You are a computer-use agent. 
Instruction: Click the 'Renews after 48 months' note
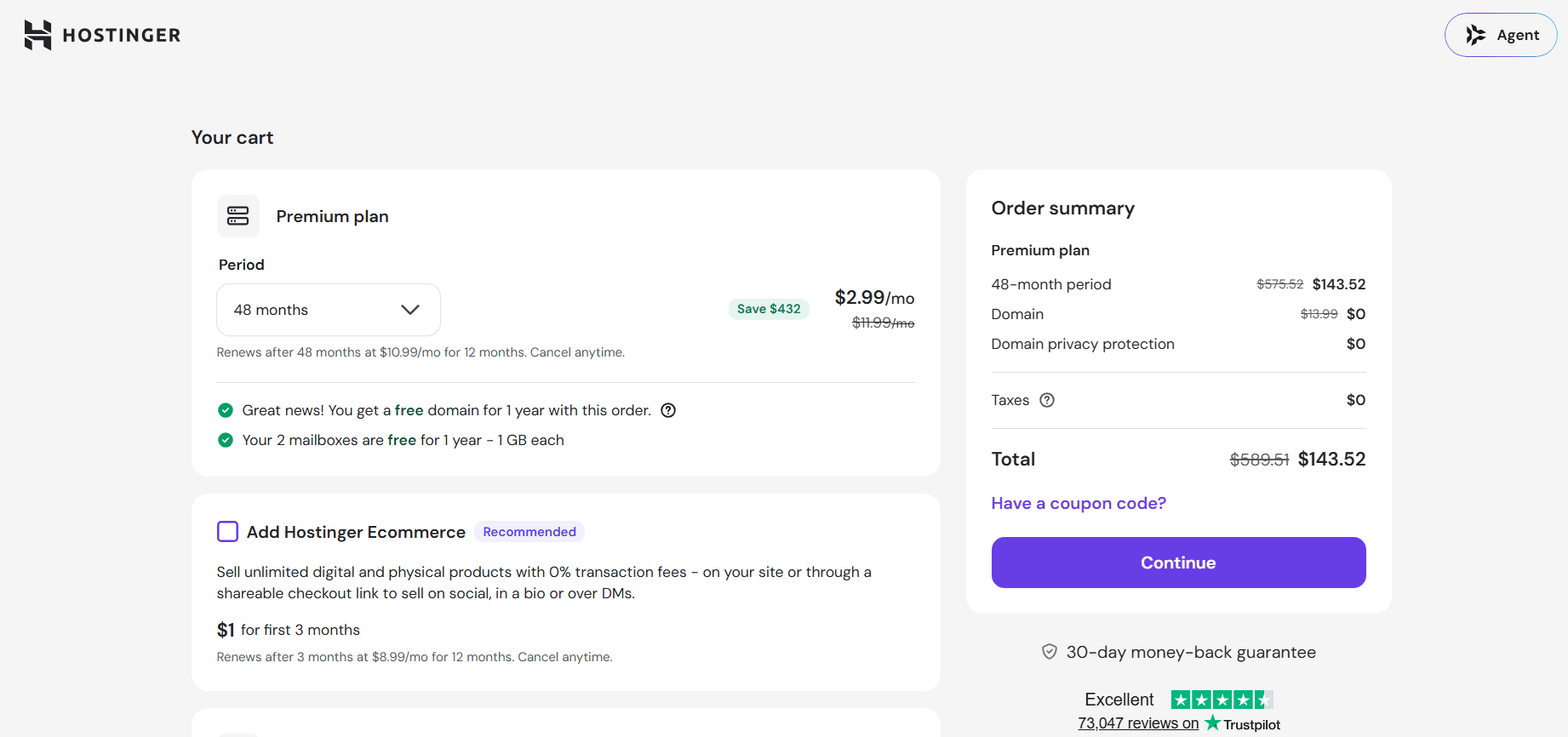tap(421, 352)
